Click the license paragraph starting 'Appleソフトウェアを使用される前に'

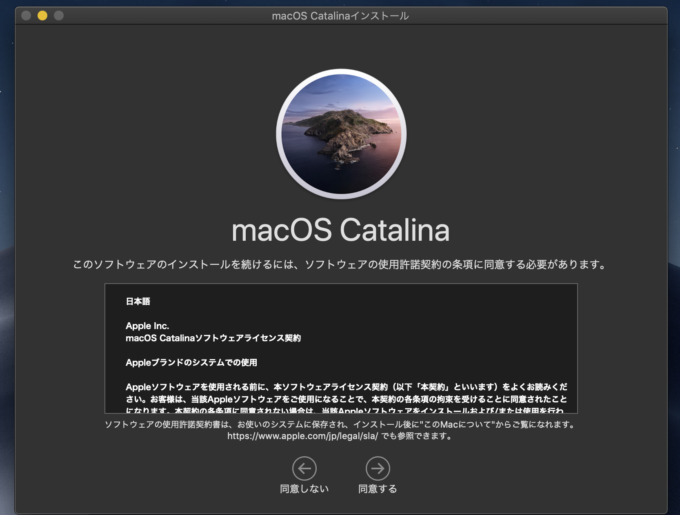[x=347, y=399]
